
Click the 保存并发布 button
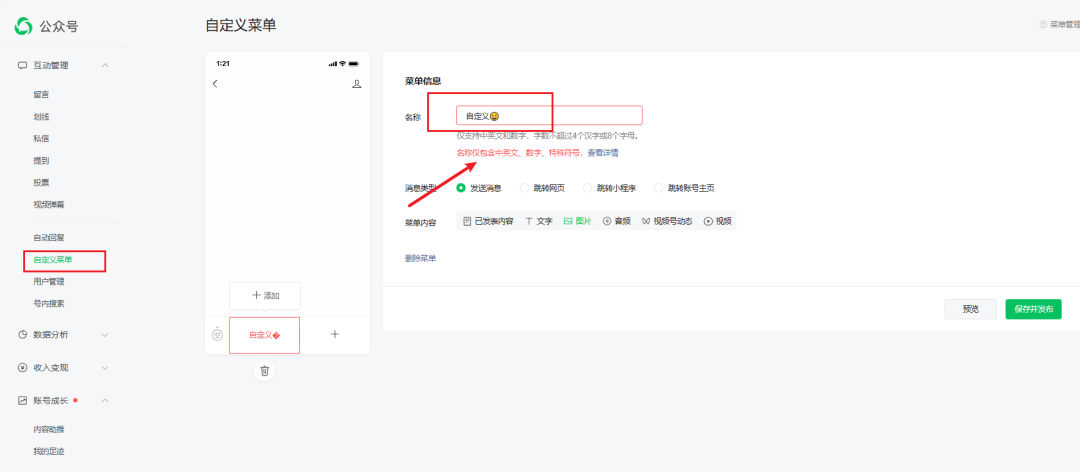tap(1033, 309)
